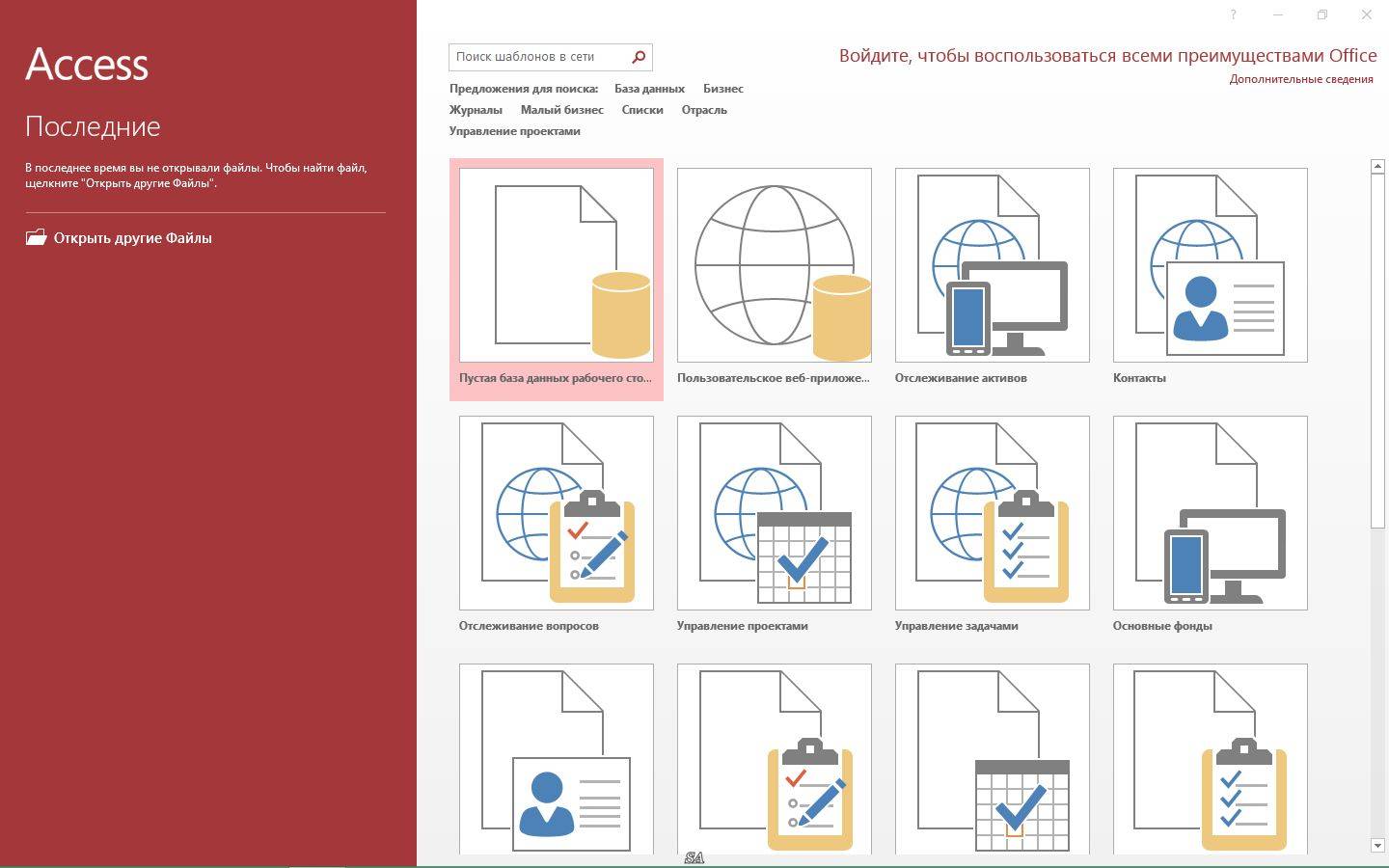This screenshot has height=868, width=1389.
Task: Click the Малый бизнес suggestion
Action: (562, 110)
